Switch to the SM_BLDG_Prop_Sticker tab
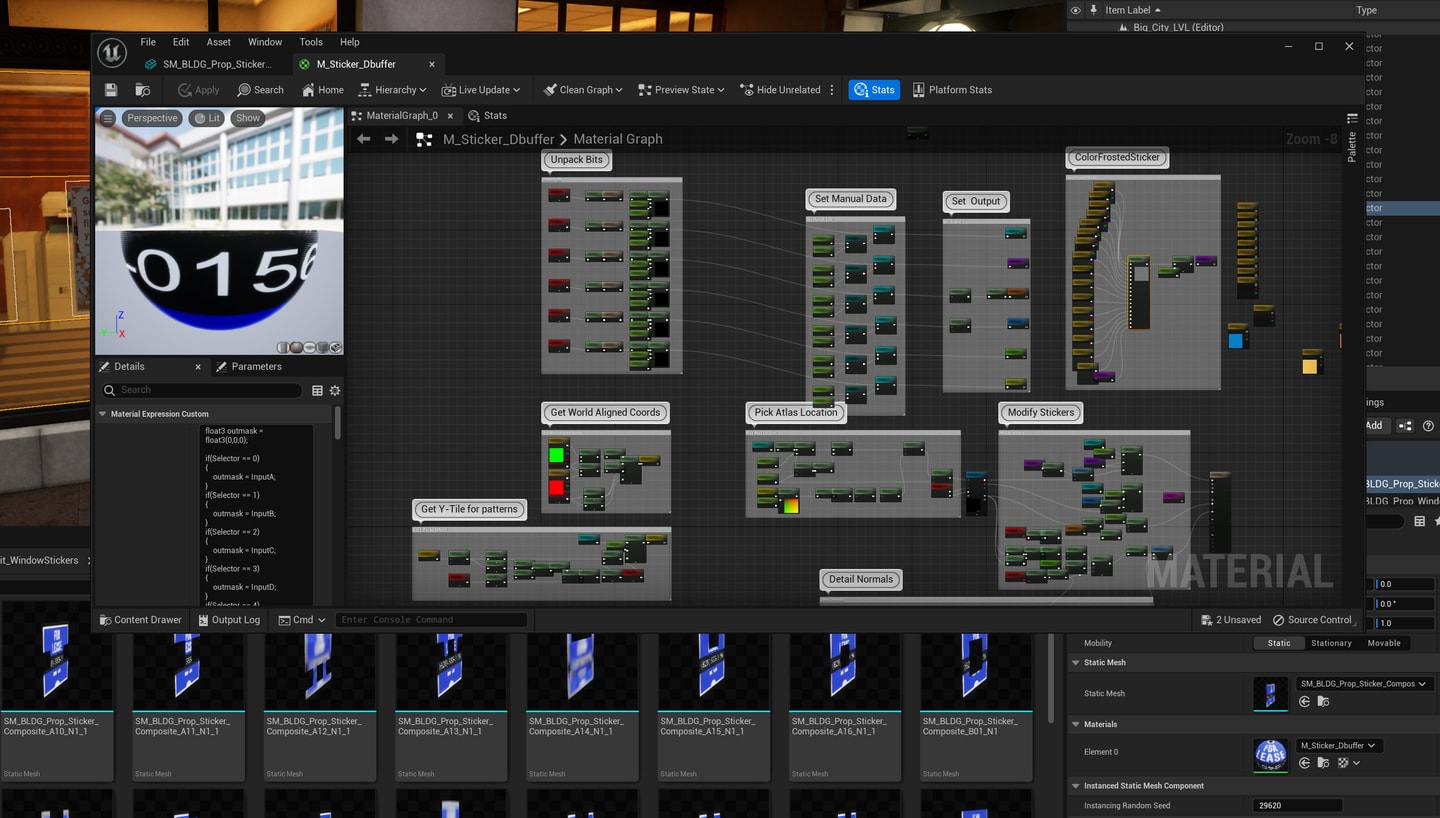 (208, 64)
